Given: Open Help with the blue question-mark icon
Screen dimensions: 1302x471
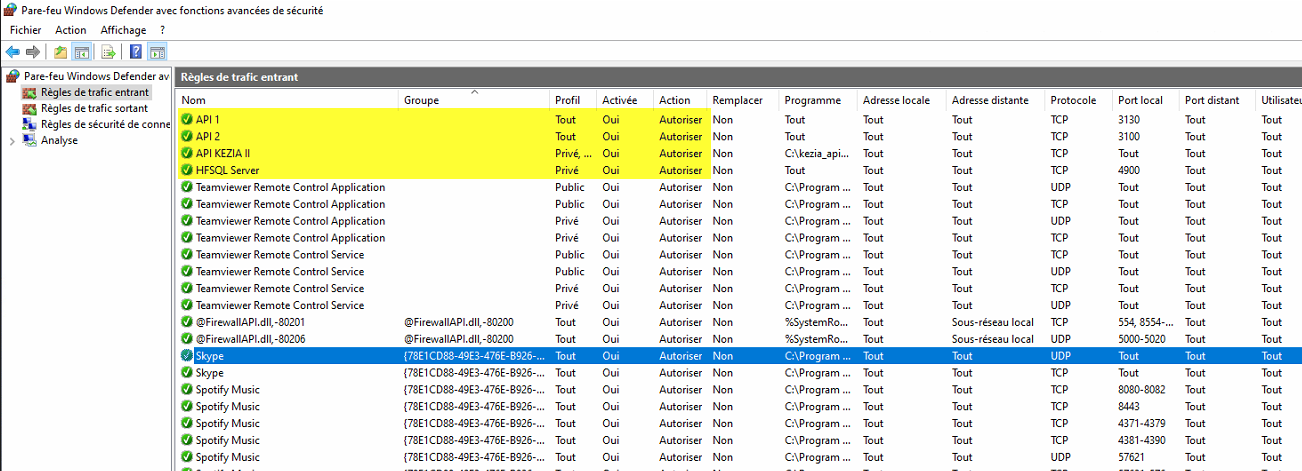Looking at the screenshot, I should click(x=136, y=52).
